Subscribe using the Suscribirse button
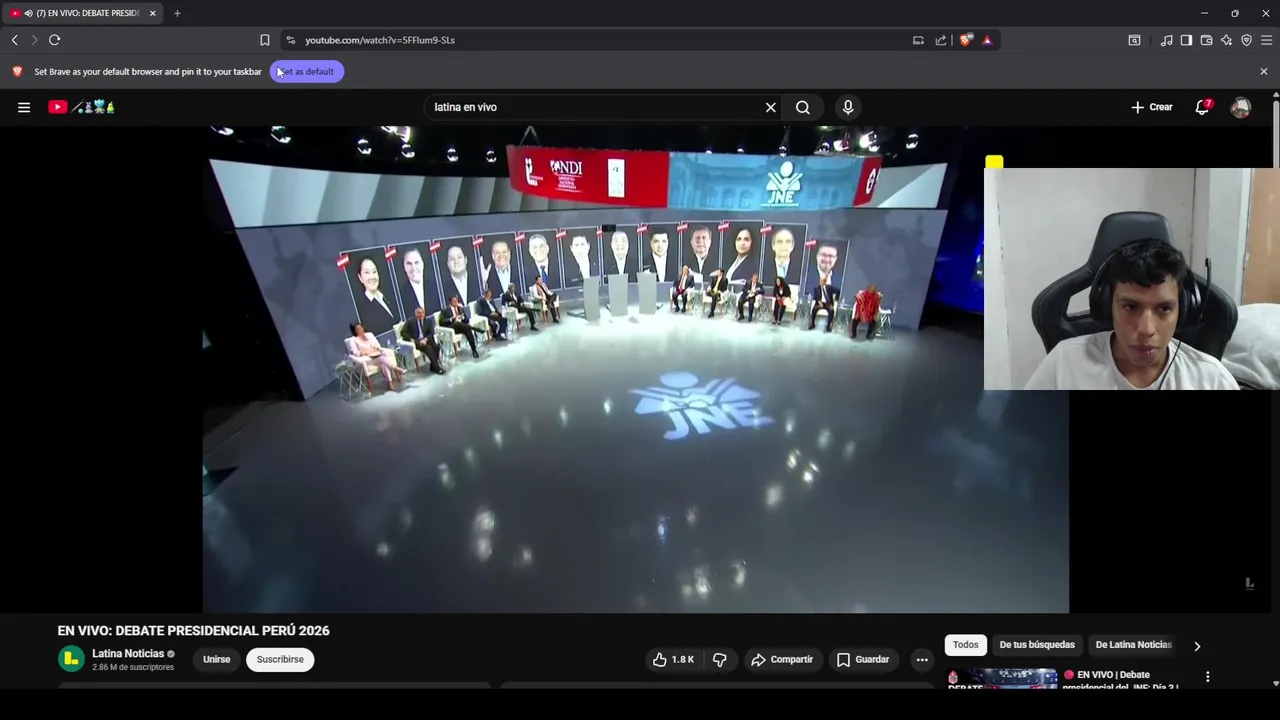 tap(280, 659)
